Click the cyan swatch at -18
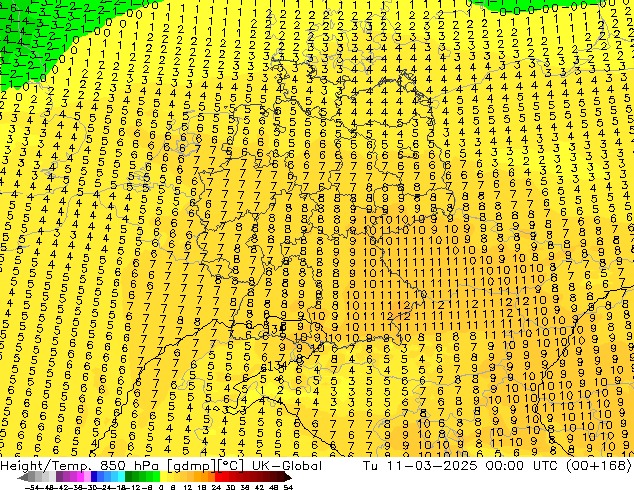The image size is (634, 490). [x=122, y=476]
